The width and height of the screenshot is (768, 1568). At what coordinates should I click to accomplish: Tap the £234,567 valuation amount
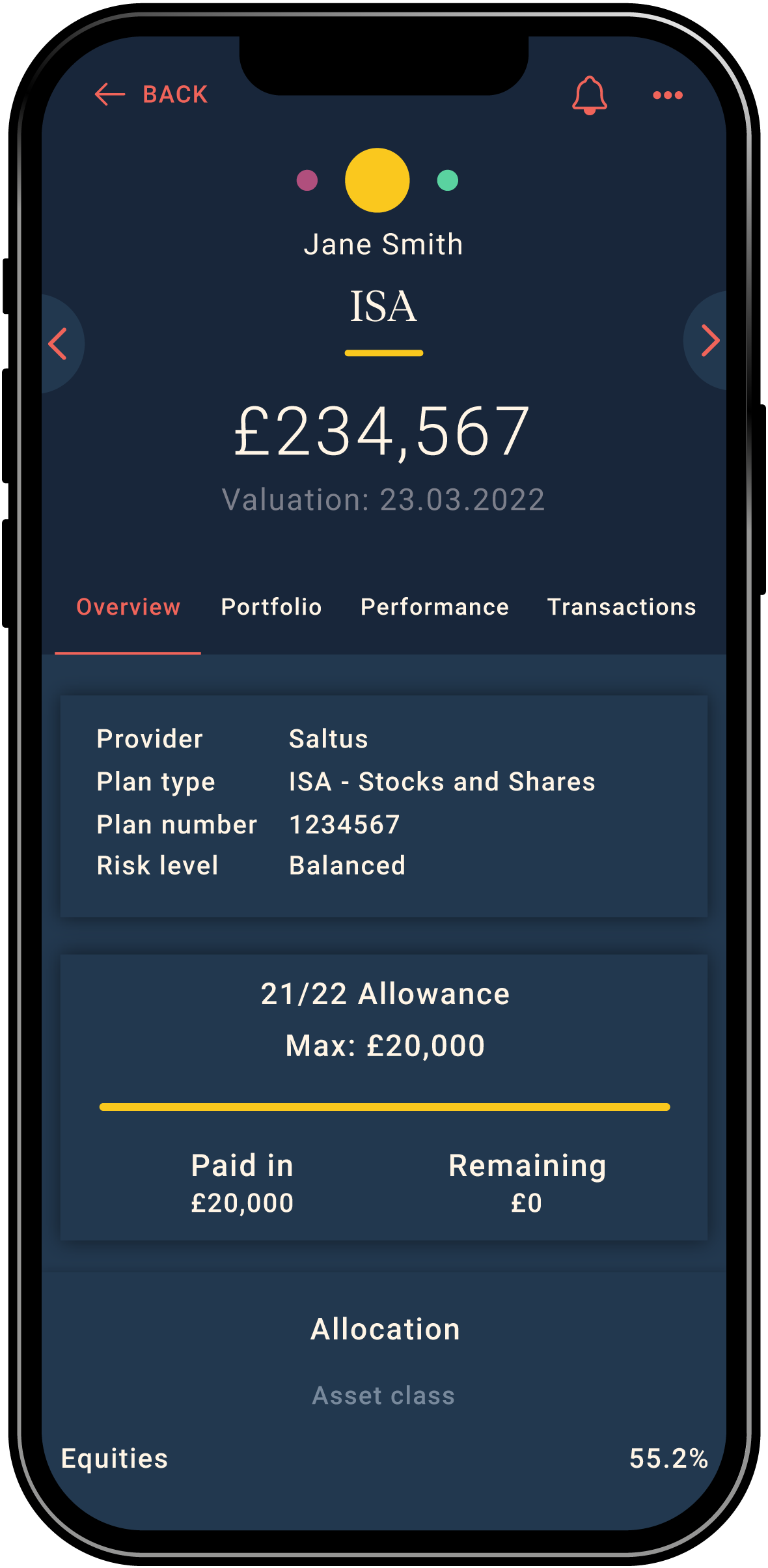coord(383,431)
